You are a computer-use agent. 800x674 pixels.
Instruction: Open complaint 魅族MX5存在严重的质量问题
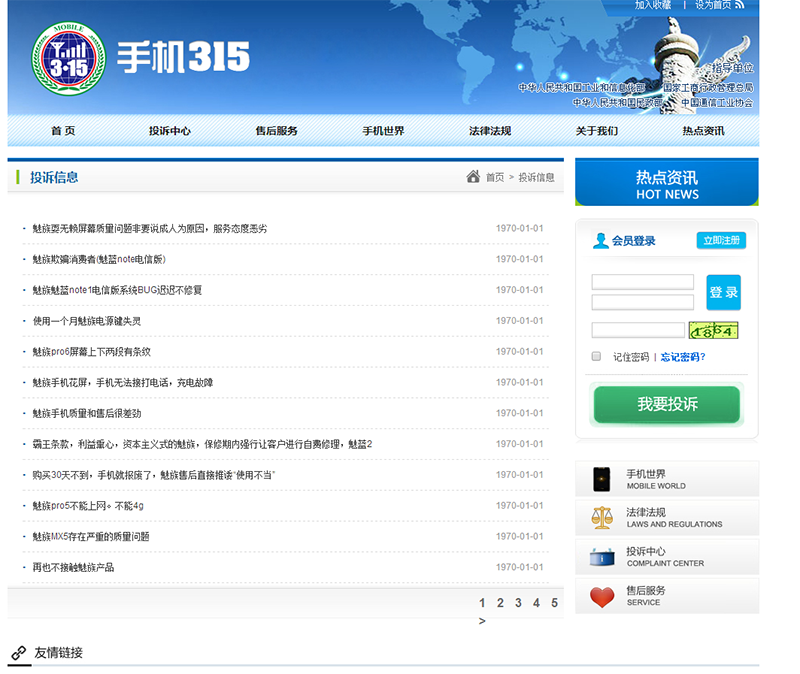(91, 537)
